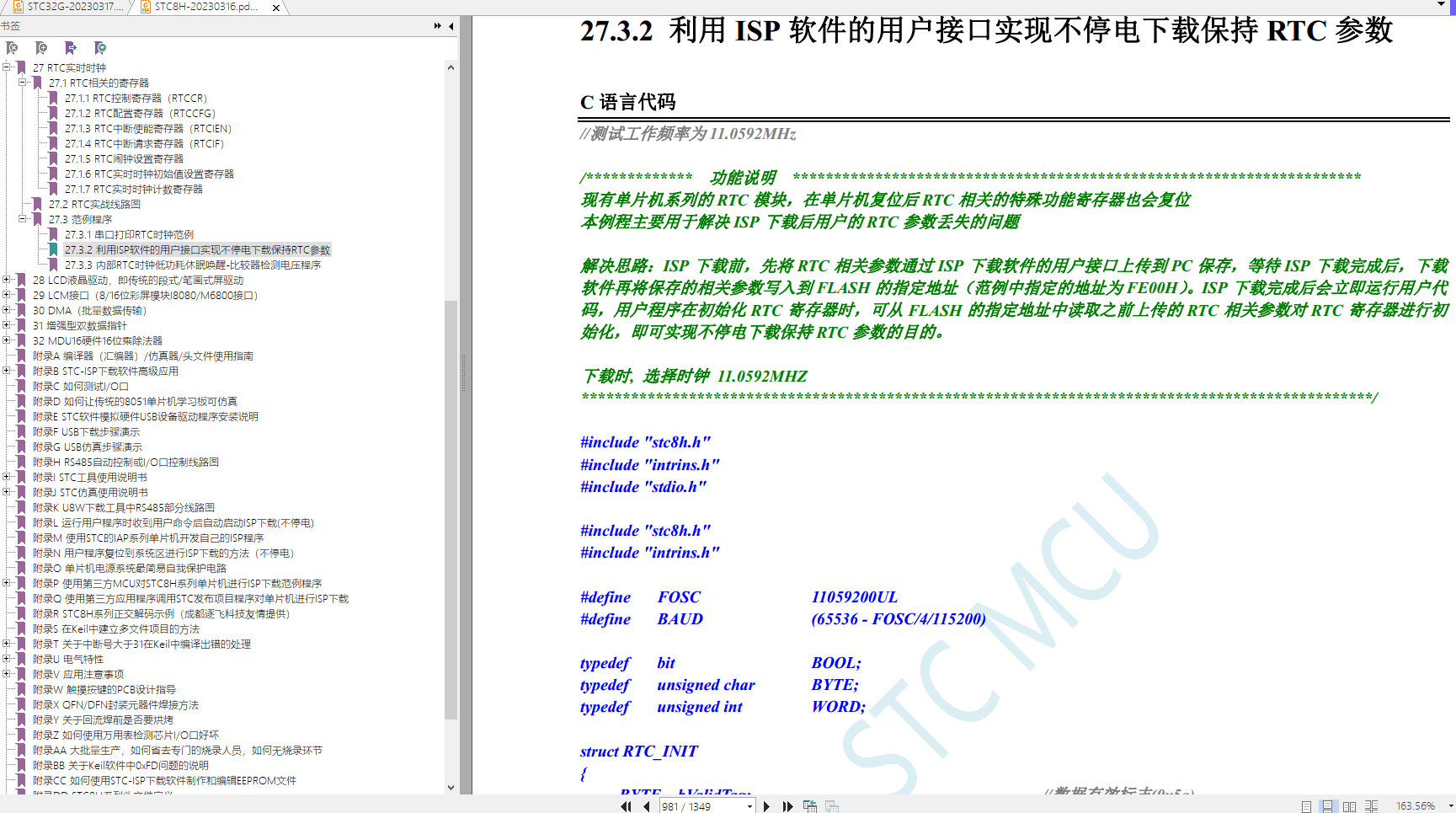Click the bookmark with blue arrow icon
The height and width of the screenshot is (813, 1456).
click(x=71, y=48)
